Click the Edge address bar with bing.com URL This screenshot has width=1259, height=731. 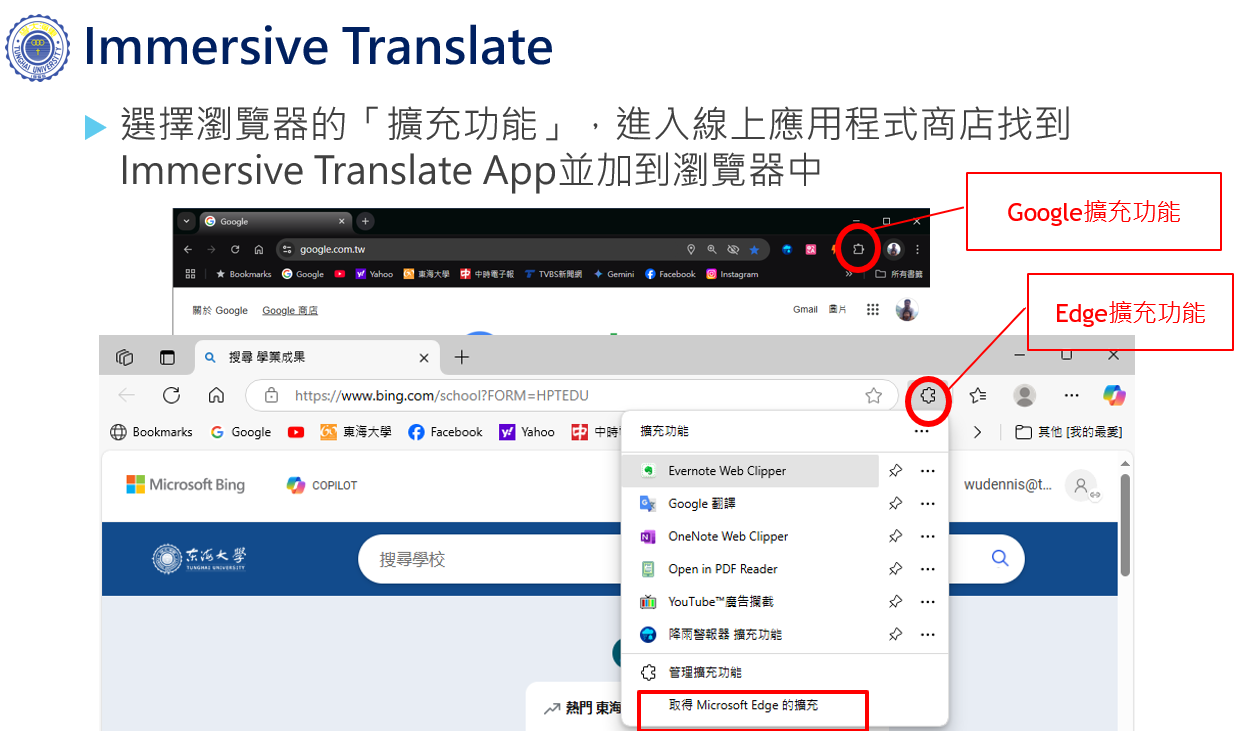pos(570,395)
